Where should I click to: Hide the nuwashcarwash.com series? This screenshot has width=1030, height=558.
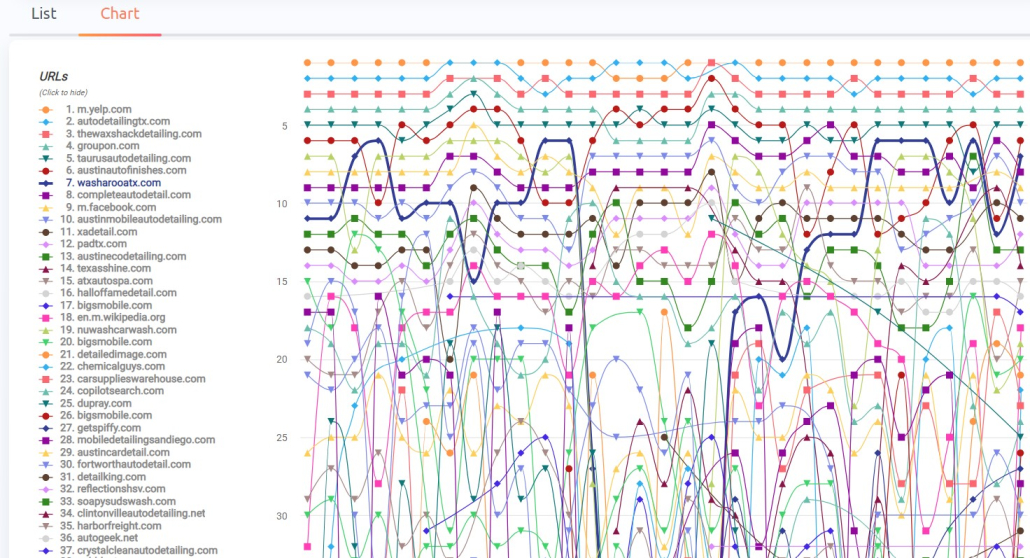[118, 330]
